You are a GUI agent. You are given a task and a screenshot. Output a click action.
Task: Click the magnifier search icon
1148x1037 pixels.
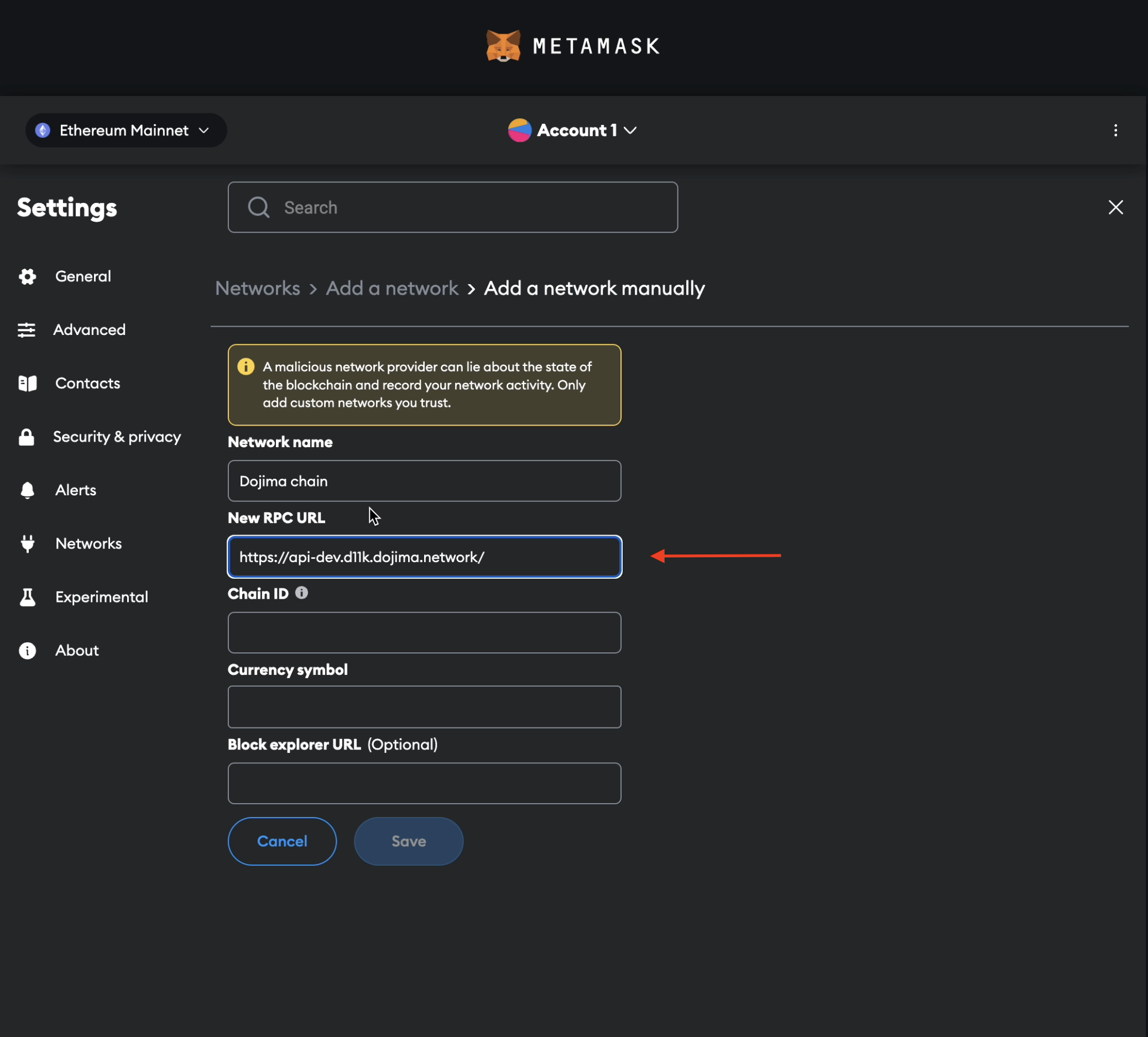click(259, 207)
